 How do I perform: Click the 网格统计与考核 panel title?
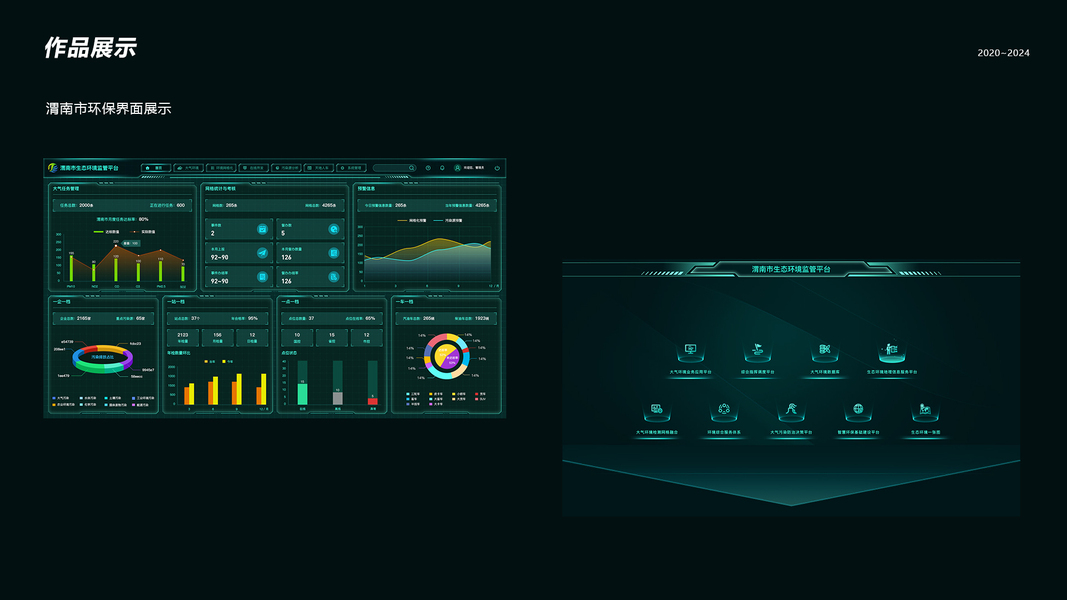(x=220, y=188)
